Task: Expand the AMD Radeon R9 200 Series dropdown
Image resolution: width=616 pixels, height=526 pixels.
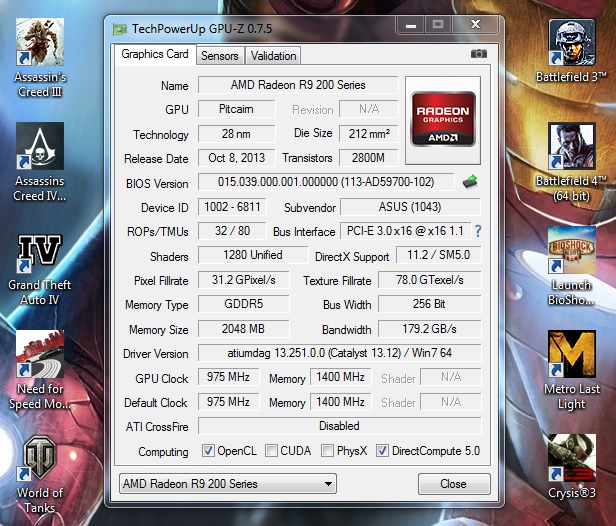Action: 227,484
